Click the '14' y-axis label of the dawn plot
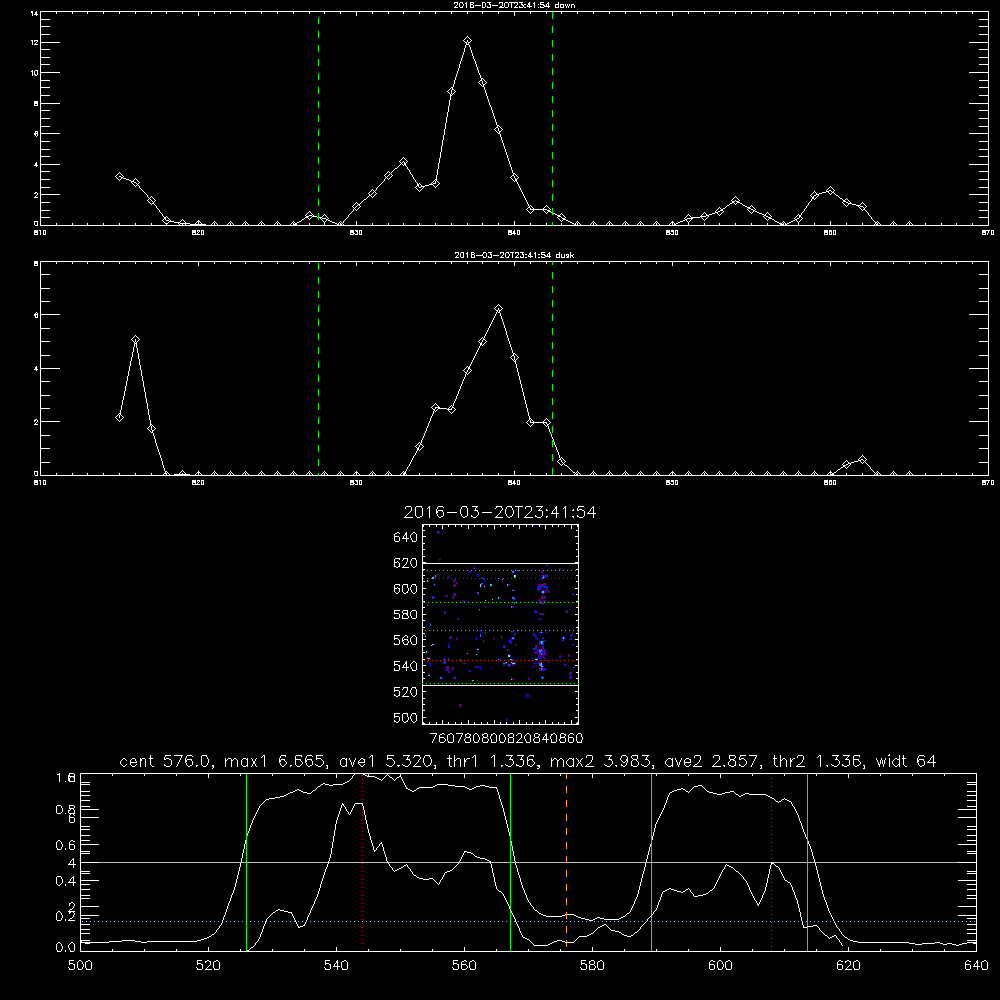Screen dimensions: 1000x1000 tap(34, 13)
